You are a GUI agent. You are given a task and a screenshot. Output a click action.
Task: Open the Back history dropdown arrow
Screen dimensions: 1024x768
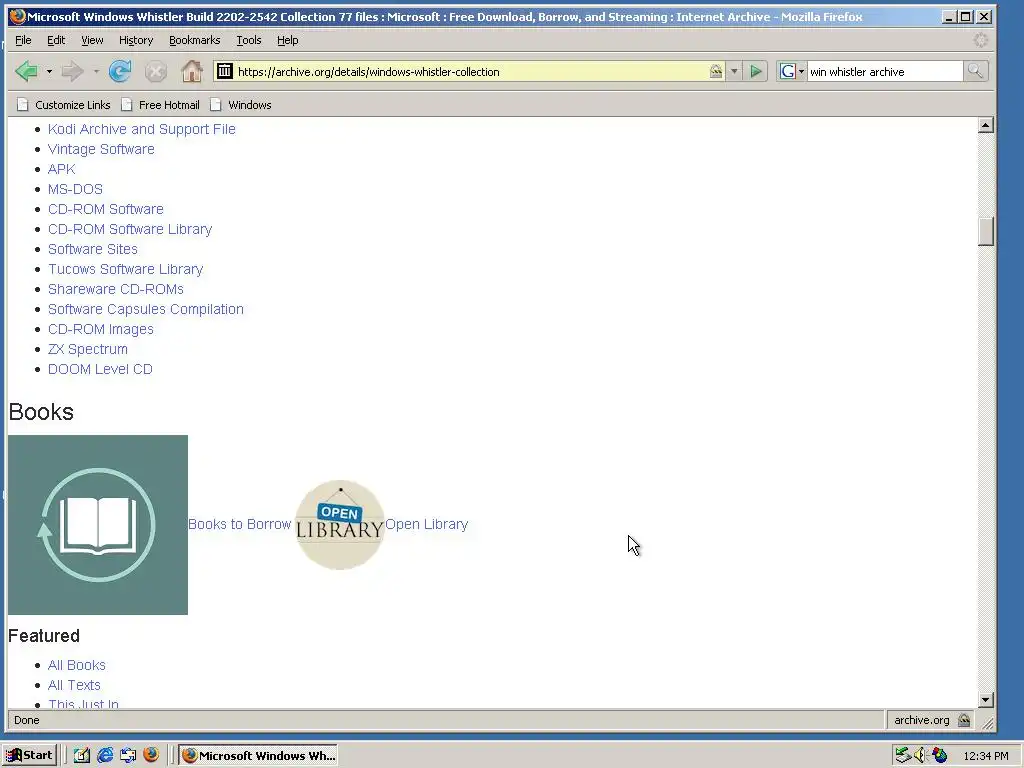[x=49, y=71]
